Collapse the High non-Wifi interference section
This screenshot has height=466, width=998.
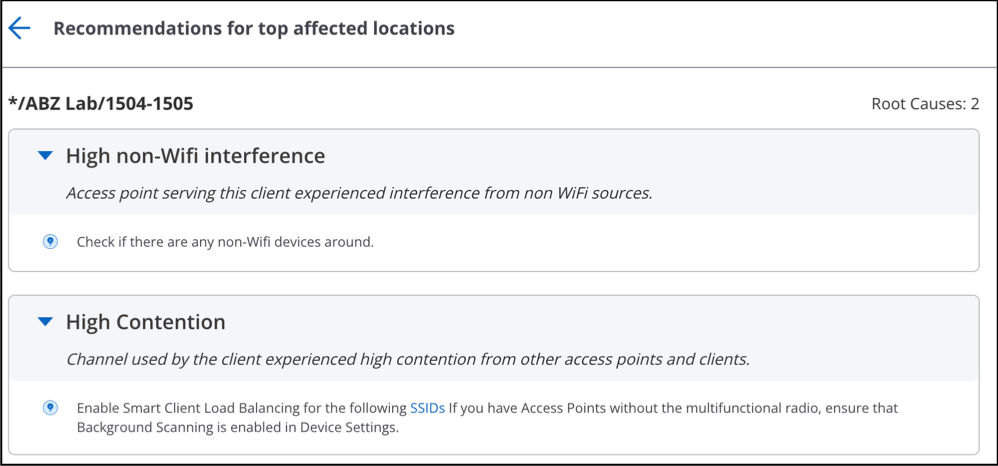click(x=45, y=155)
